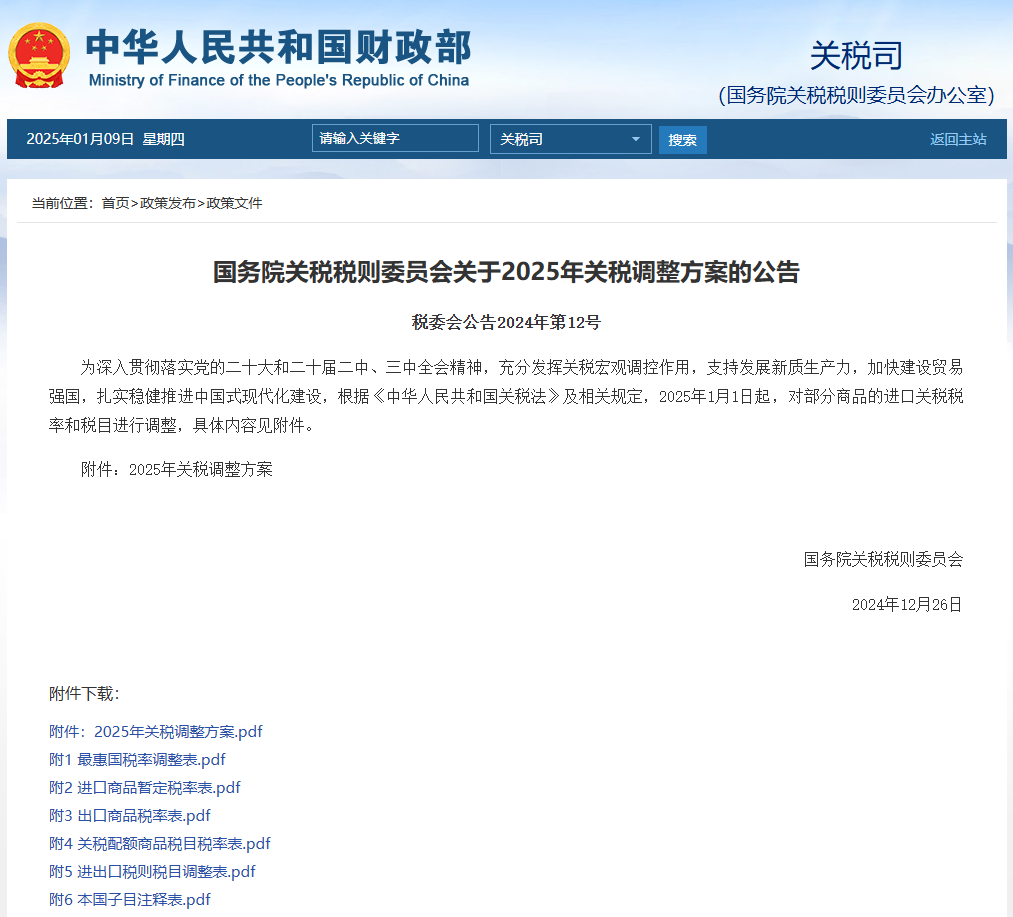The width and height of the screenshot is (1013, 917).
Task: Download 附6 本国子目注释表.pdf
Action: coord(130,899)
